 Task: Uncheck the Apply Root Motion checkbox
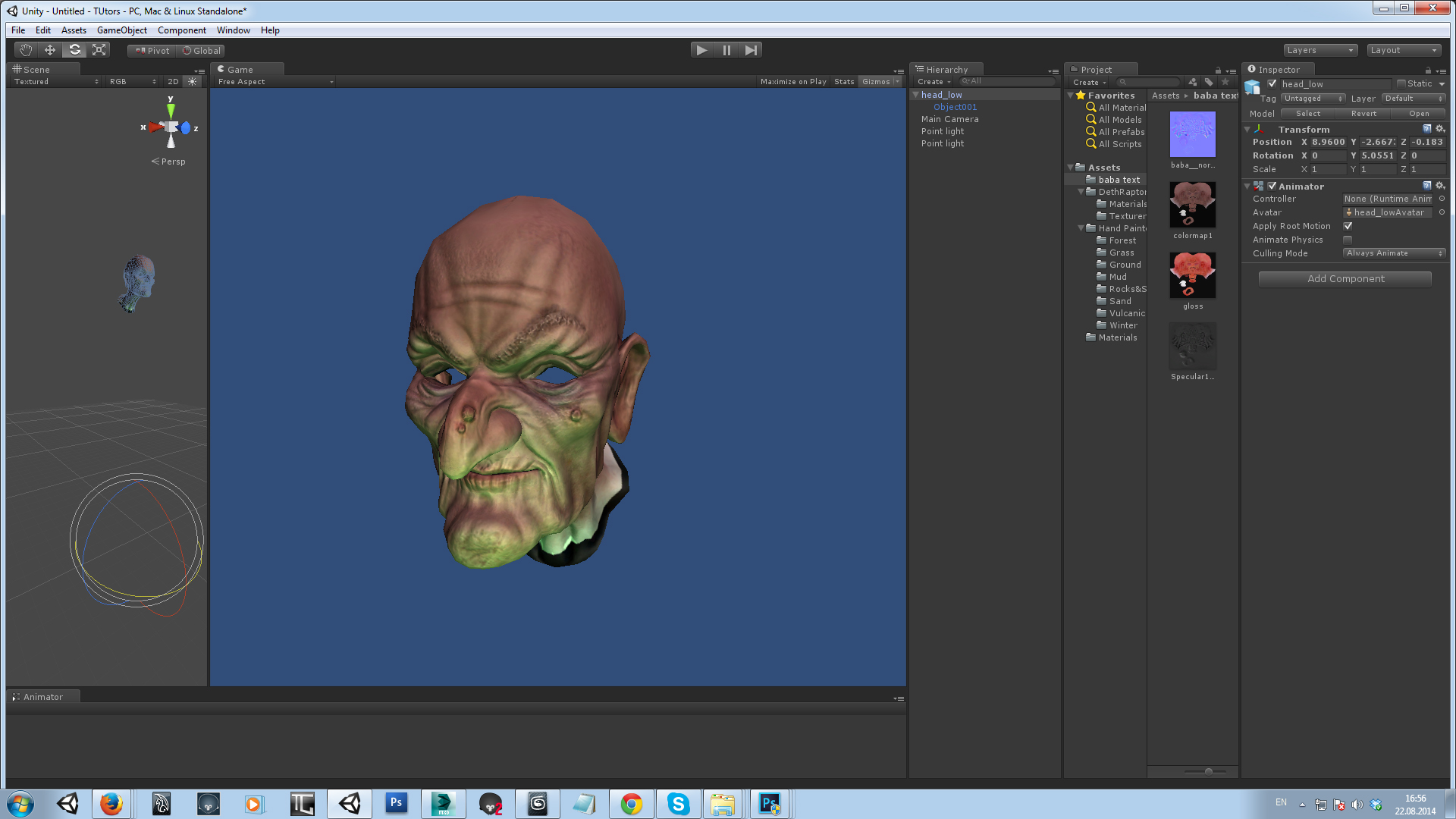point(1348,226)
